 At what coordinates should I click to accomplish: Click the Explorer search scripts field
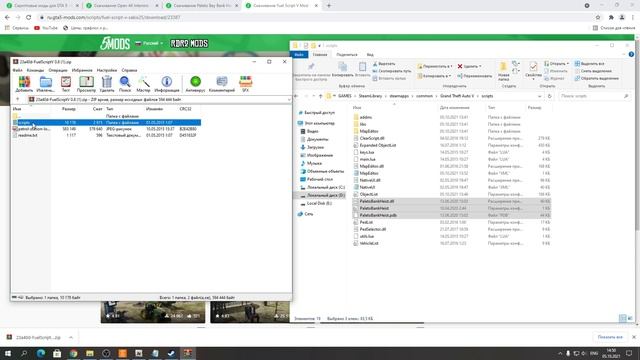coord(594,96)
